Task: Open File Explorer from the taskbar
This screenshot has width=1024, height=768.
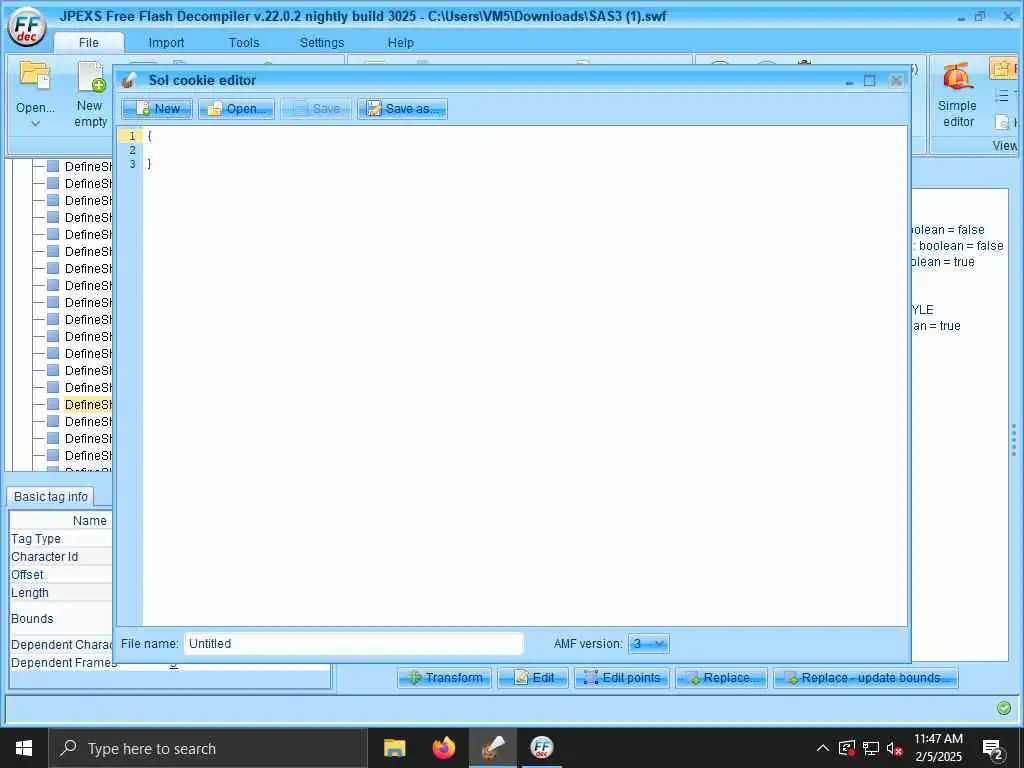Action: pyautogui.click(x=394, y=748)
